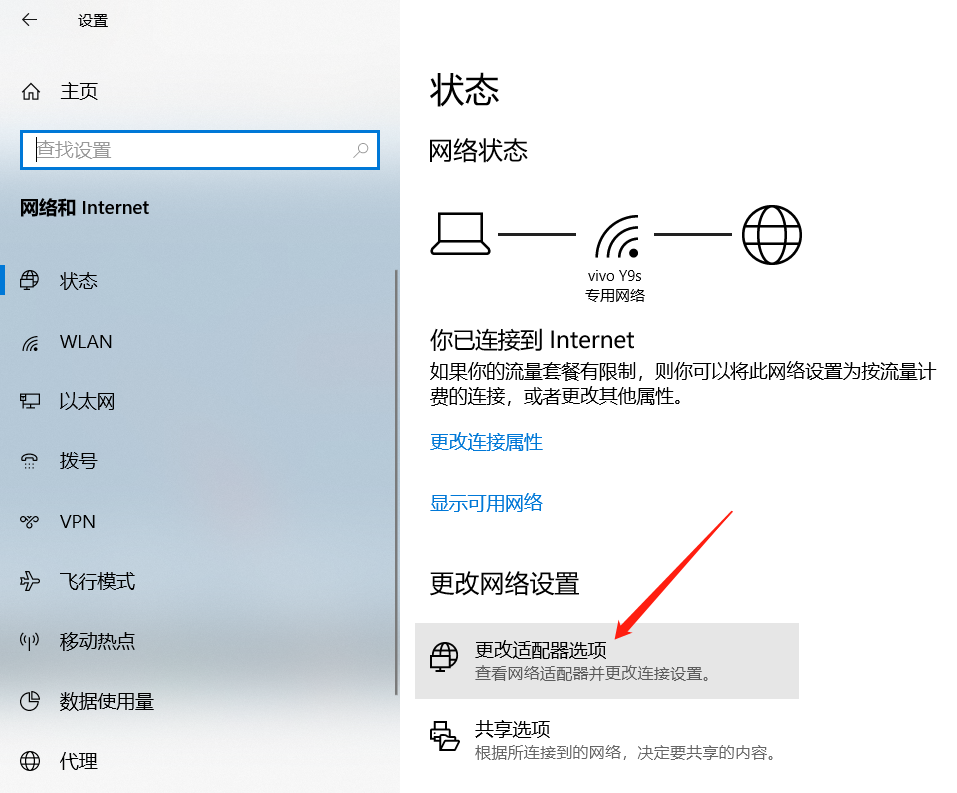Click the sharing options printer icon
The width and height of the screenshot is (957, 793).
click(444, 736)
